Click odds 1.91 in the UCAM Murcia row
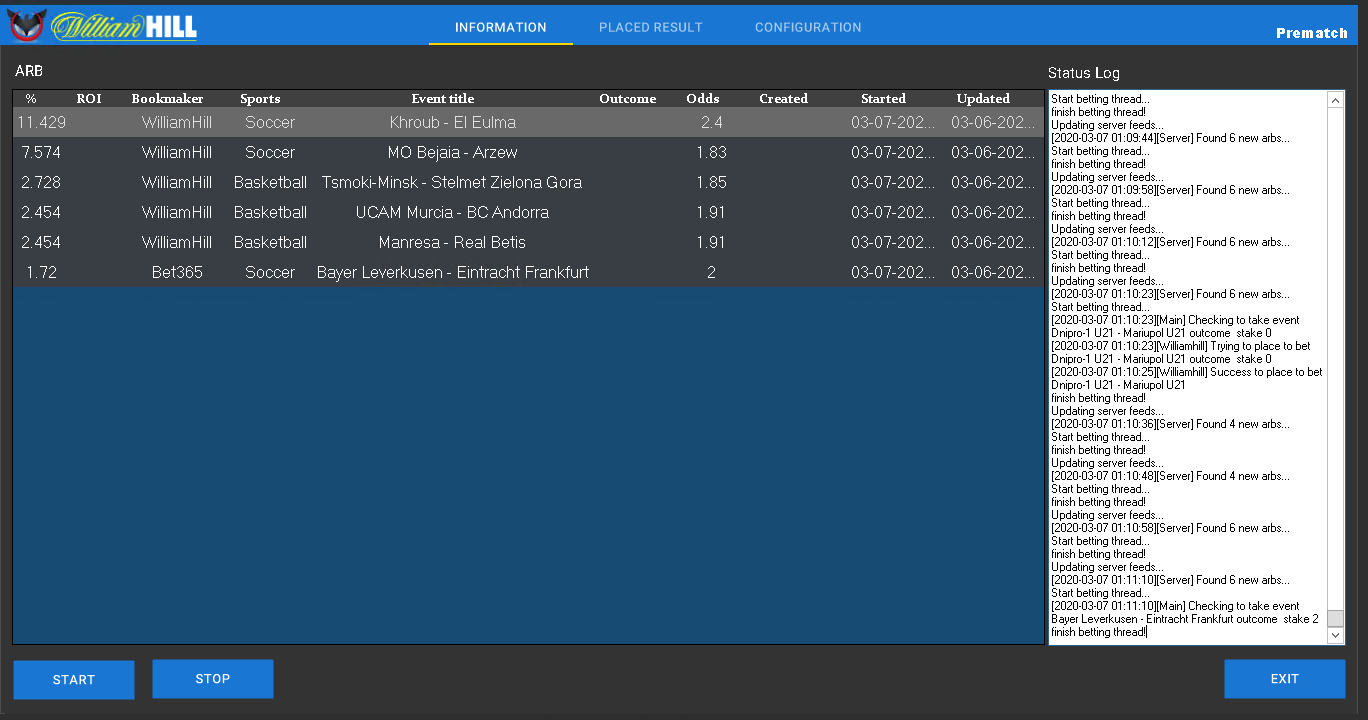The image size is (1368, 720). pos(711,213)
